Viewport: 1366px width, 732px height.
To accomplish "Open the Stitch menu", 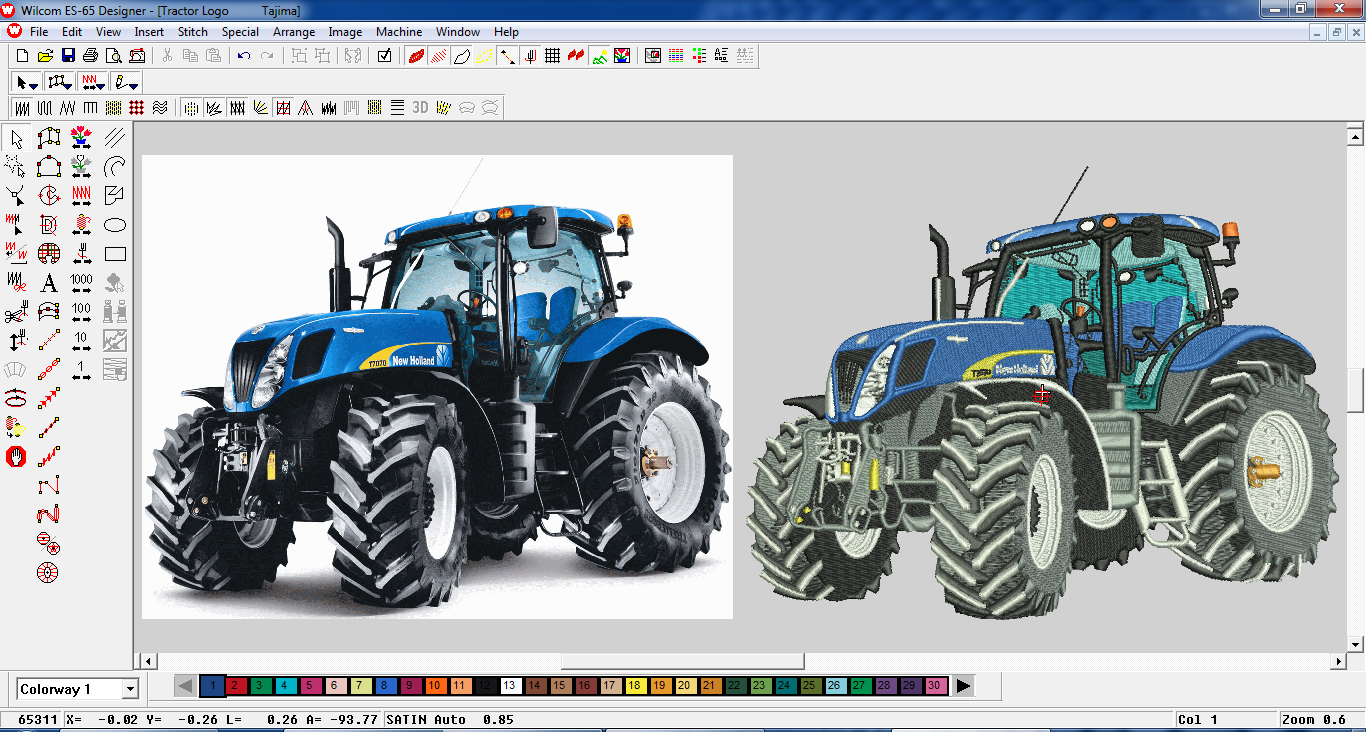I will [x=193, y=32].
